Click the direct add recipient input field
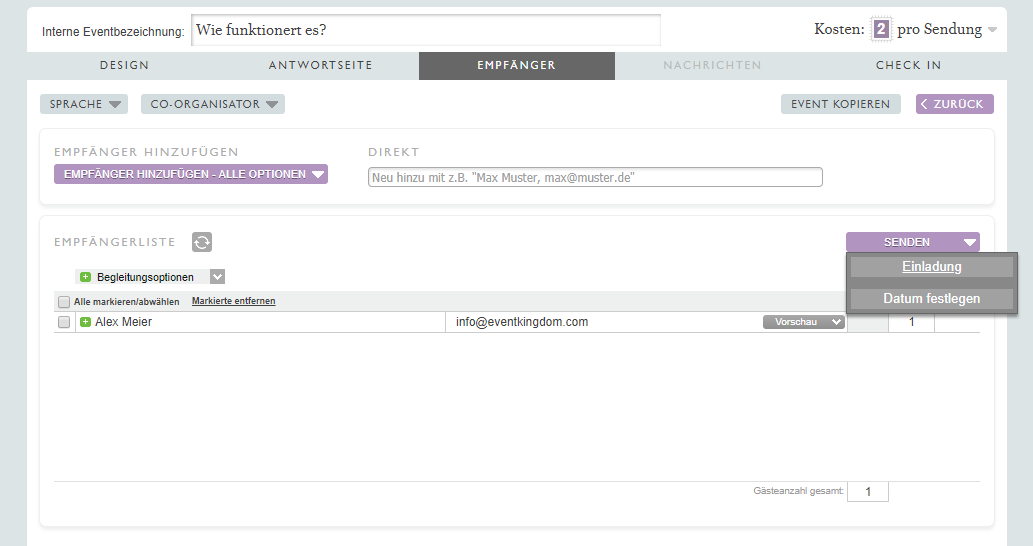 [595, 177]
